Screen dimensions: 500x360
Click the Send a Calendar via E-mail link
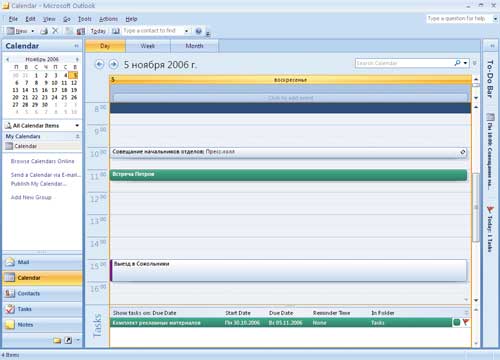(46, 175)
